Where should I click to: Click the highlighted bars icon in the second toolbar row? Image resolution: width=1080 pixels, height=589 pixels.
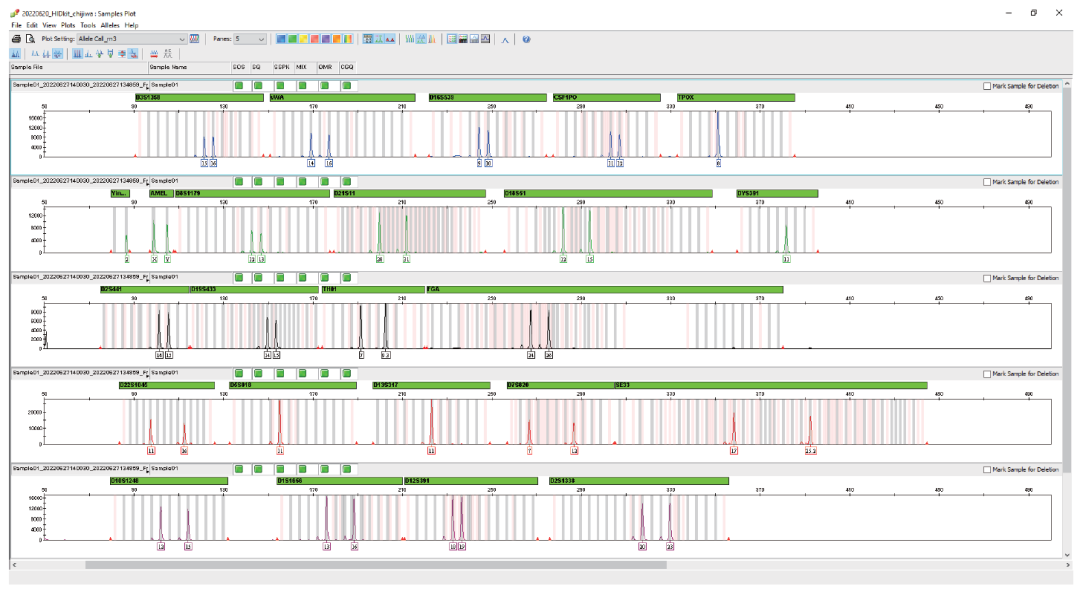(77, 53)
